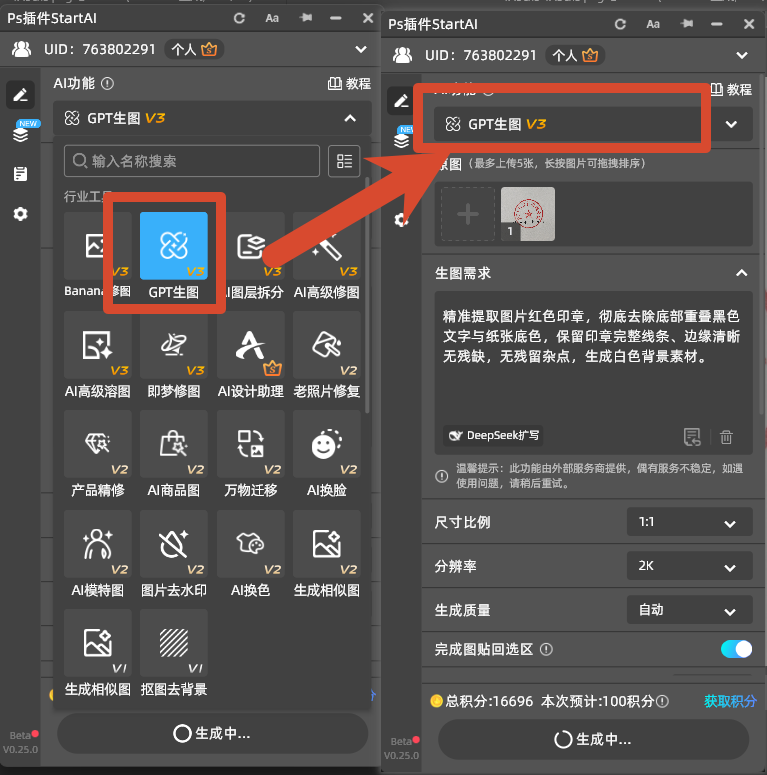Open 教程 tutorial in right panel
Viewport: 767px width, 775px height.
pyautogui.click(x=731, y=89)
